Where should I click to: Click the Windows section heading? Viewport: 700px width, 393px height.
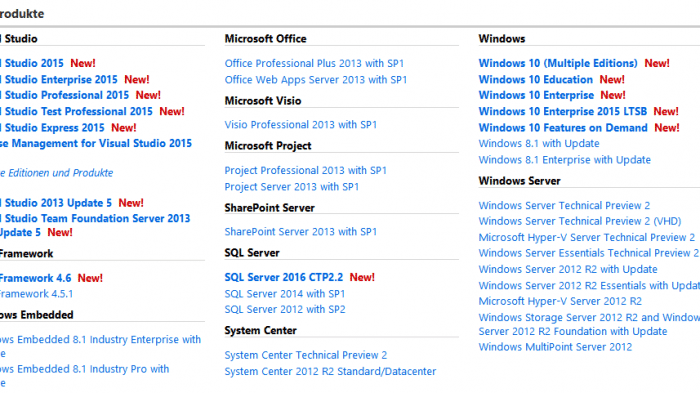tap(502, 39)
